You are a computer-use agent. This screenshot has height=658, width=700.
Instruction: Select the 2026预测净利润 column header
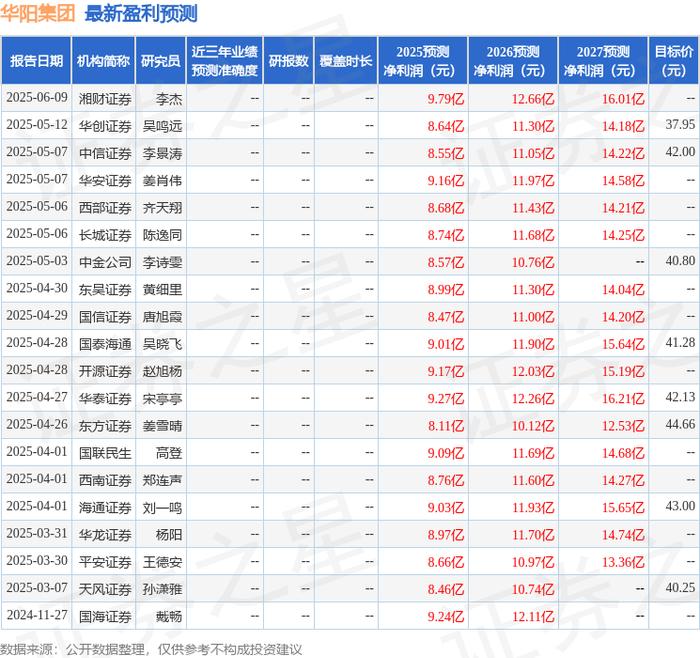pyautogui.click(x=513, y=61)
